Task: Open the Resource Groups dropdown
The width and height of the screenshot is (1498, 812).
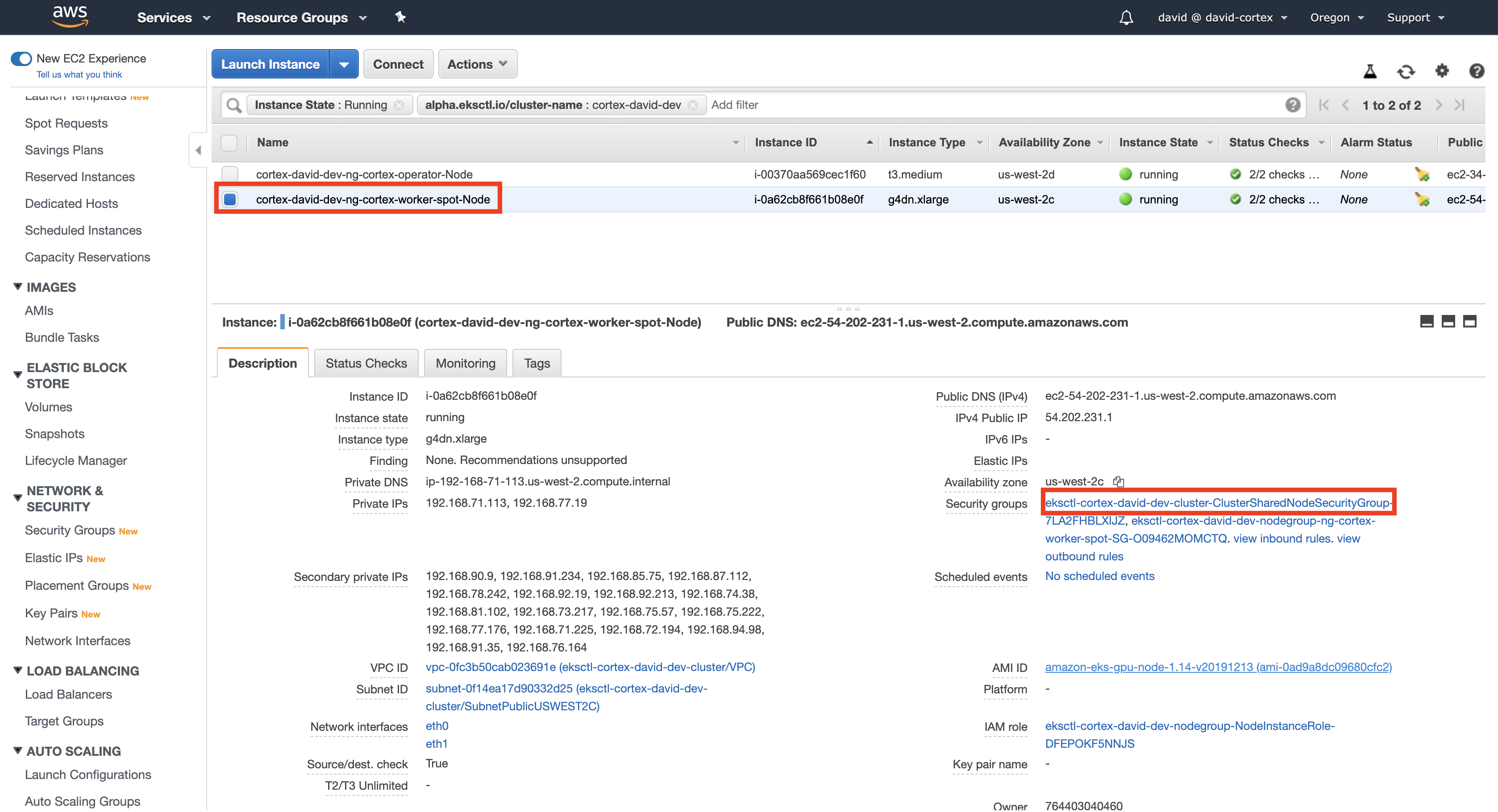Action: point(301,17)
